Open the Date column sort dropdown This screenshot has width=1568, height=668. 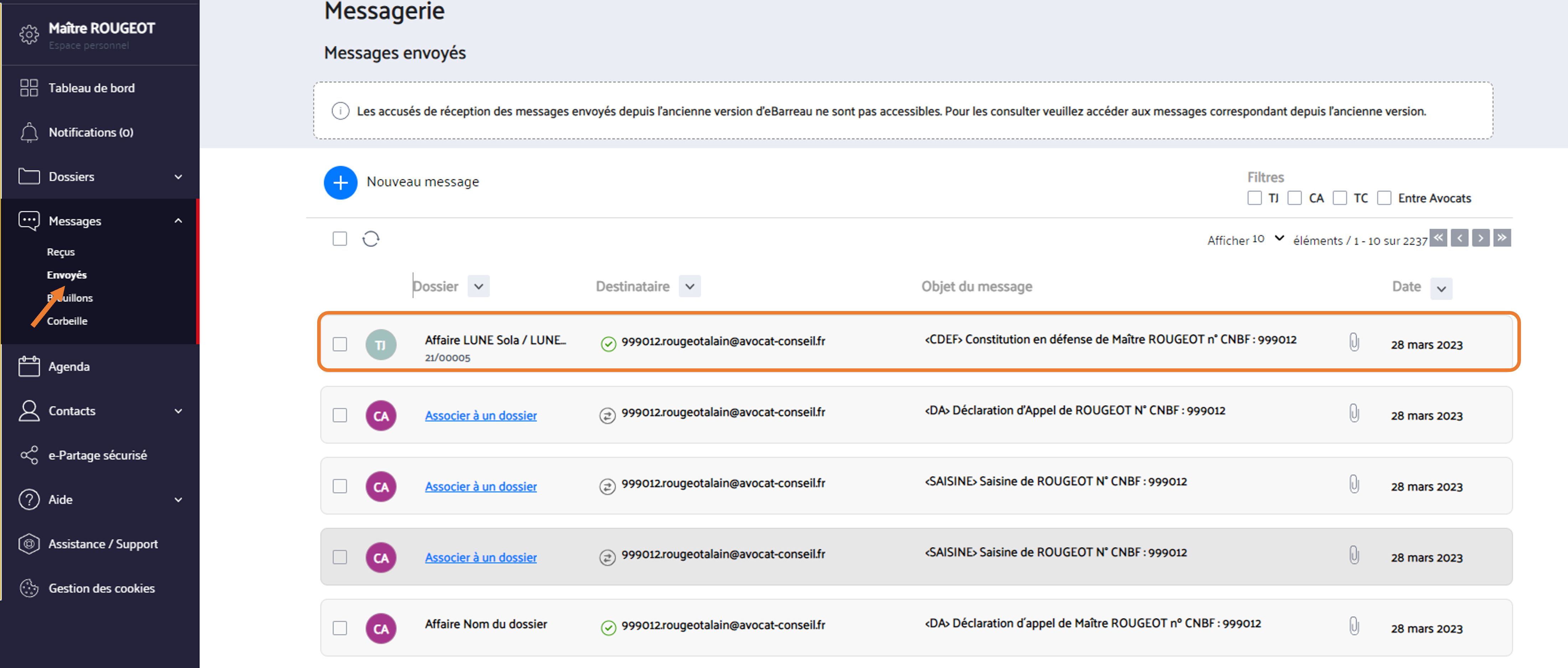coord(1441,289)
